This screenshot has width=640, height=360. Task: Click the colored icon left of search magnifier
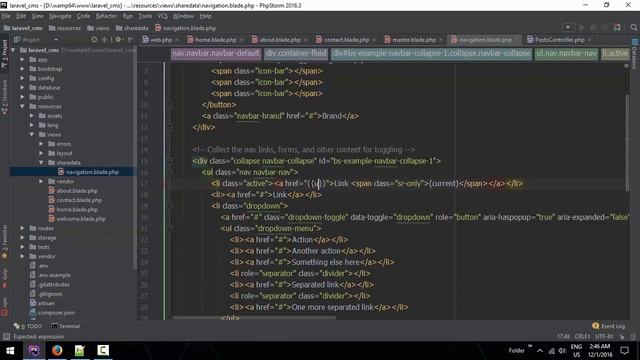point(617,27)
